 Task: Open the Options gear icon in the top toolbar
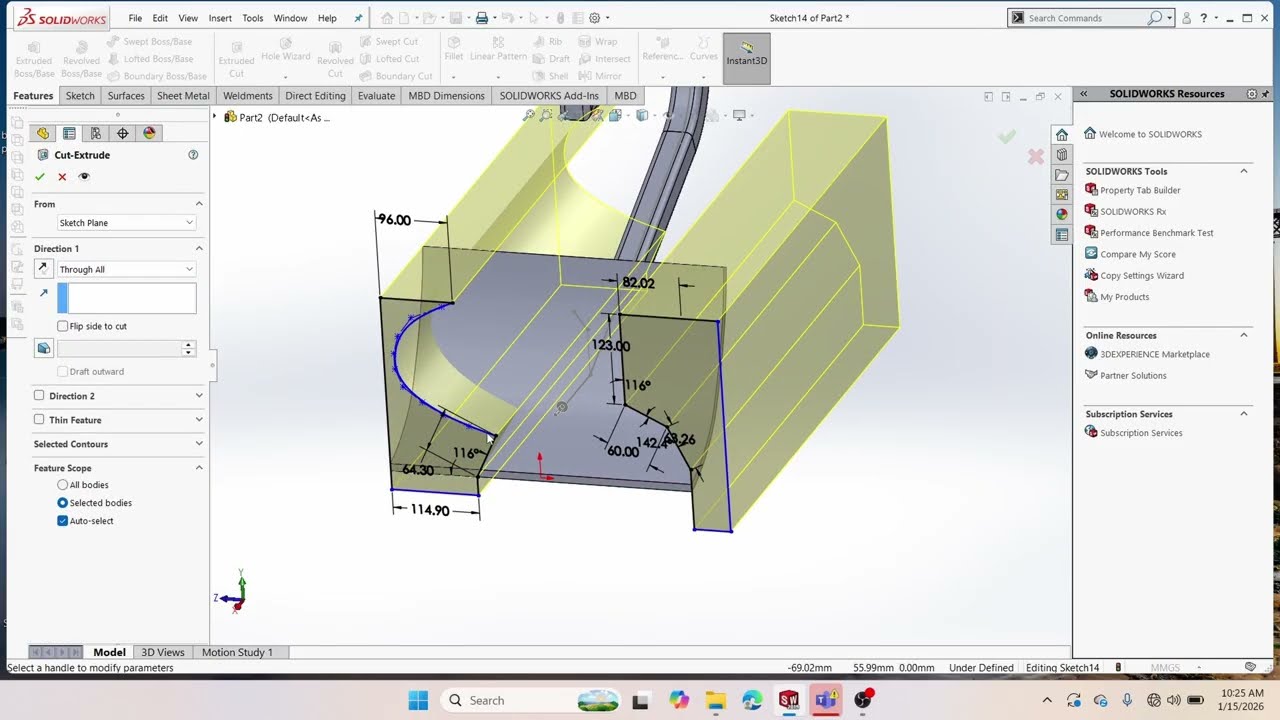tap(595, 18)
